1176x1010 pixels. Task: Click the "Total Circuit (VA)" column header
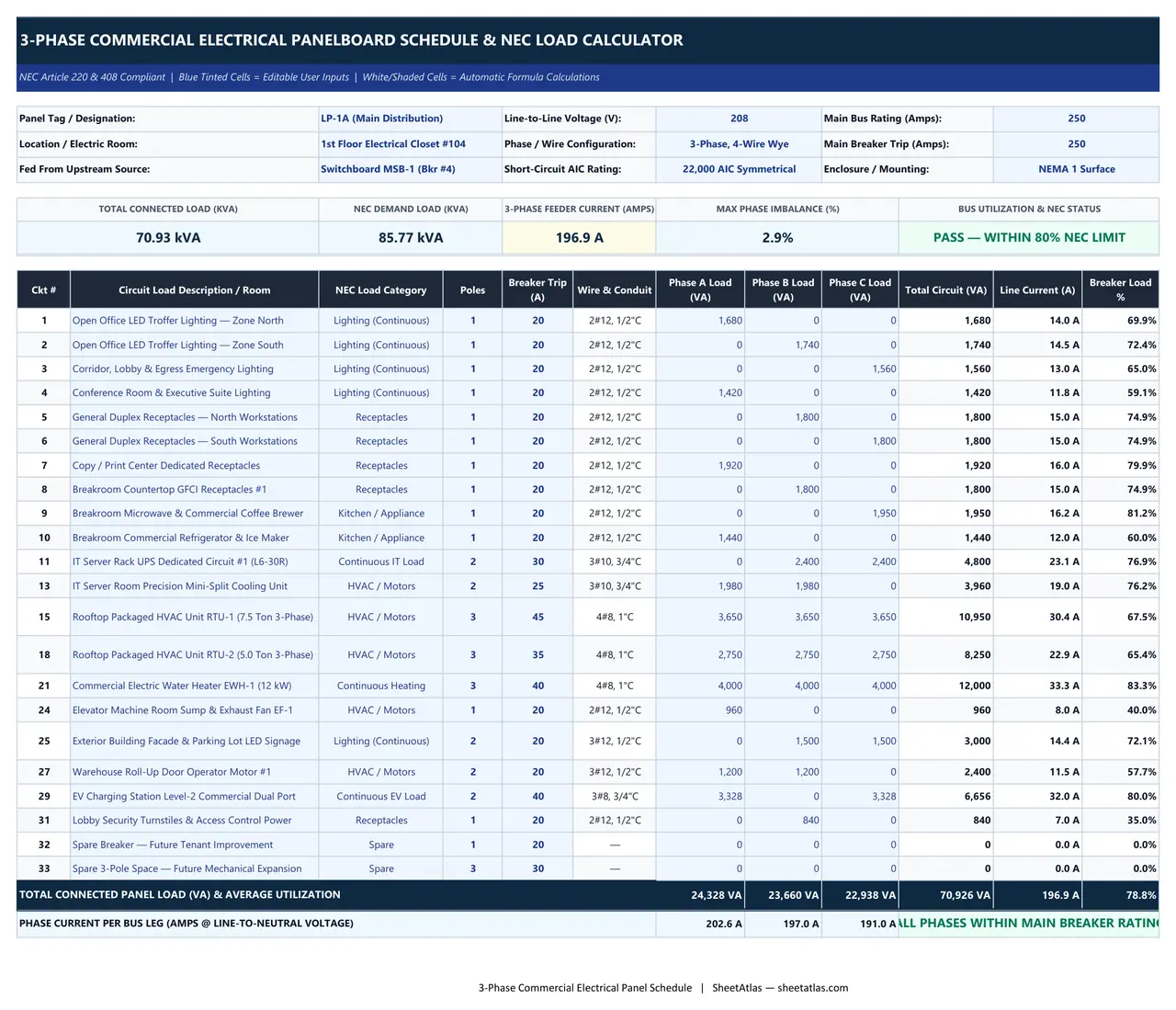pos(946,290)
